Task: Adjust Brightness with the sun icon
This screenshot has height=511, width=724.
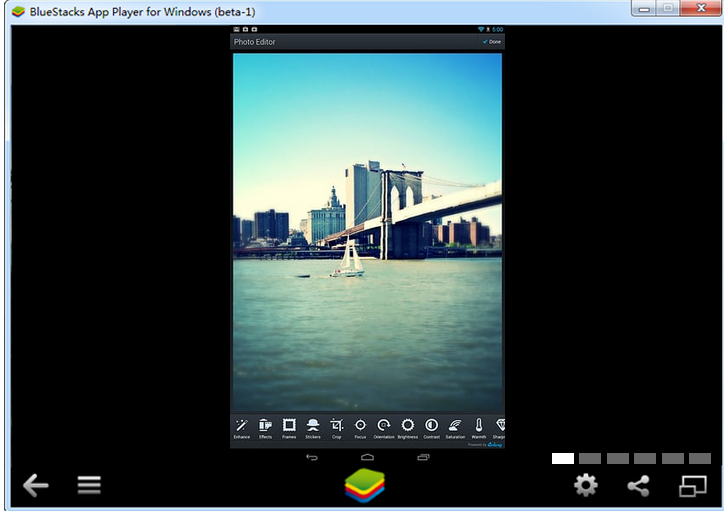Action: 408,426
